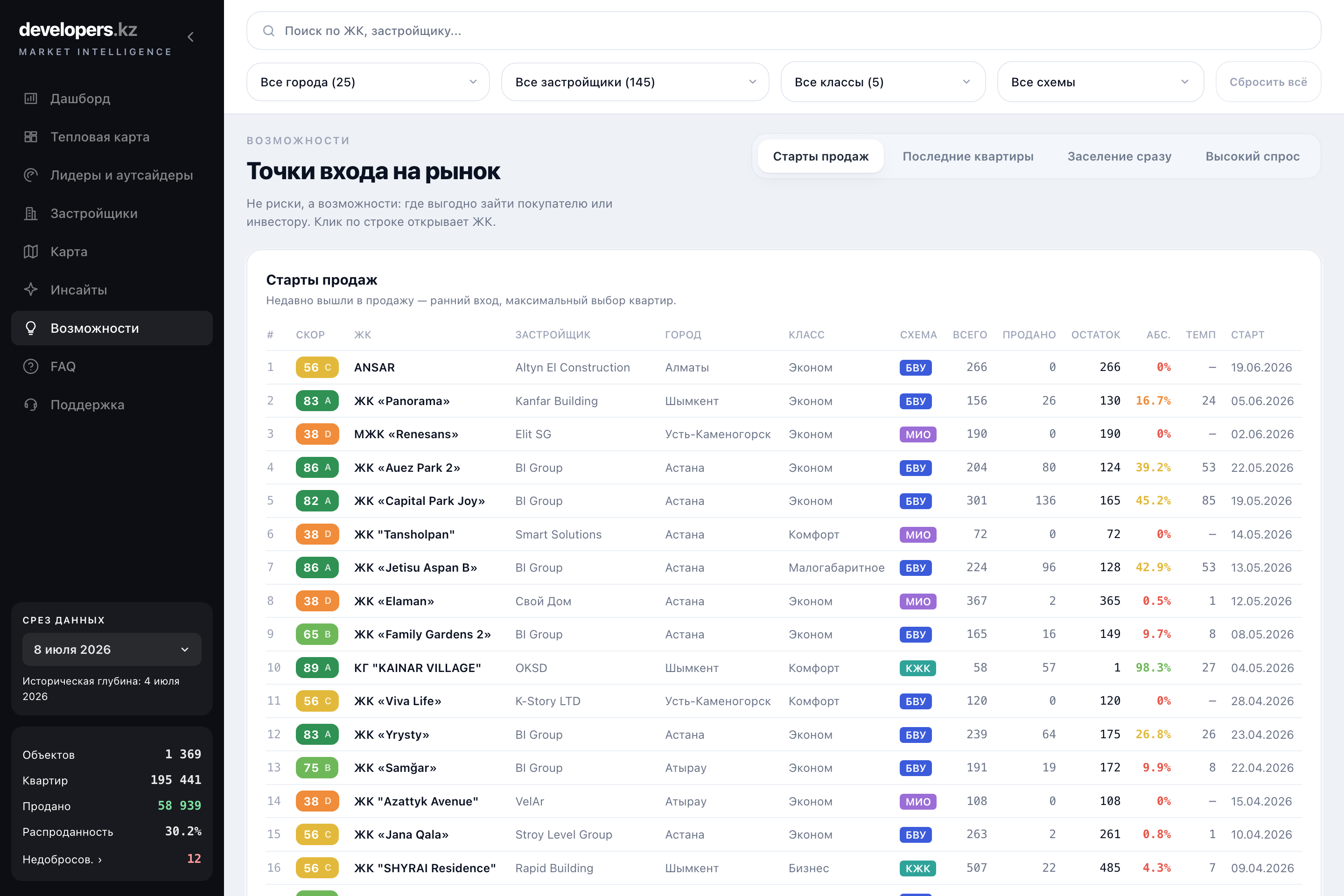Click the Rapid Building developer cell

click(554, 868)
